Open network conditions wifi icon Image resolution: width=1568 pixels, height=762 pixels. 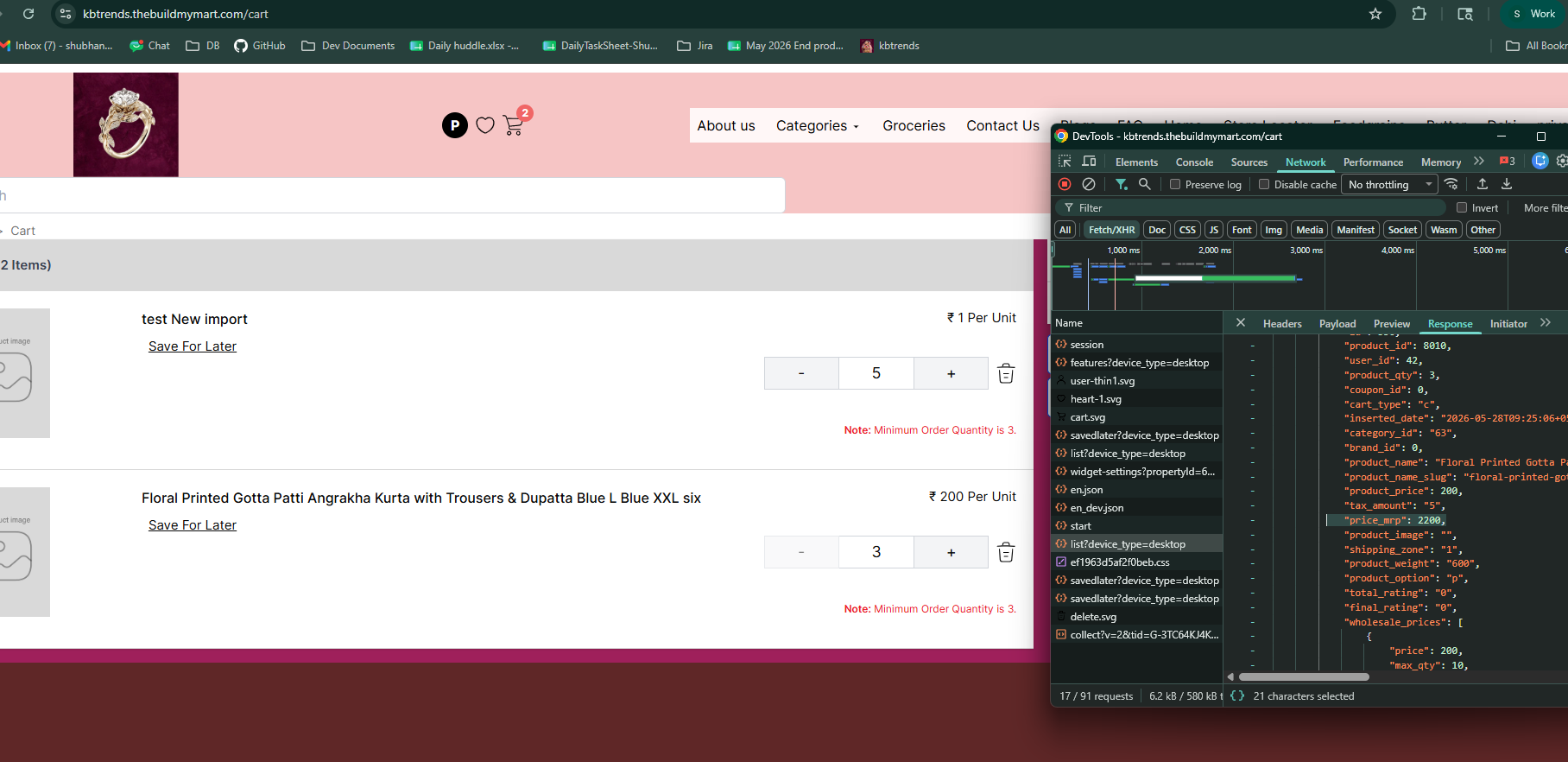point(1451,184)
